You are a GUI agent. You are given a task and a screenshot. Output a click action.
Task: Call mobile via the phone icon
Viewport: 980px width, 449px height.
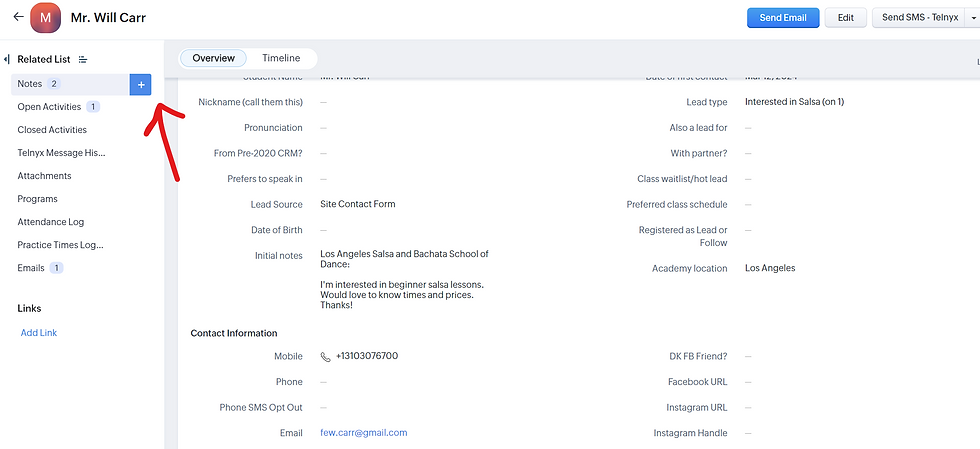[x=325, y=357]
